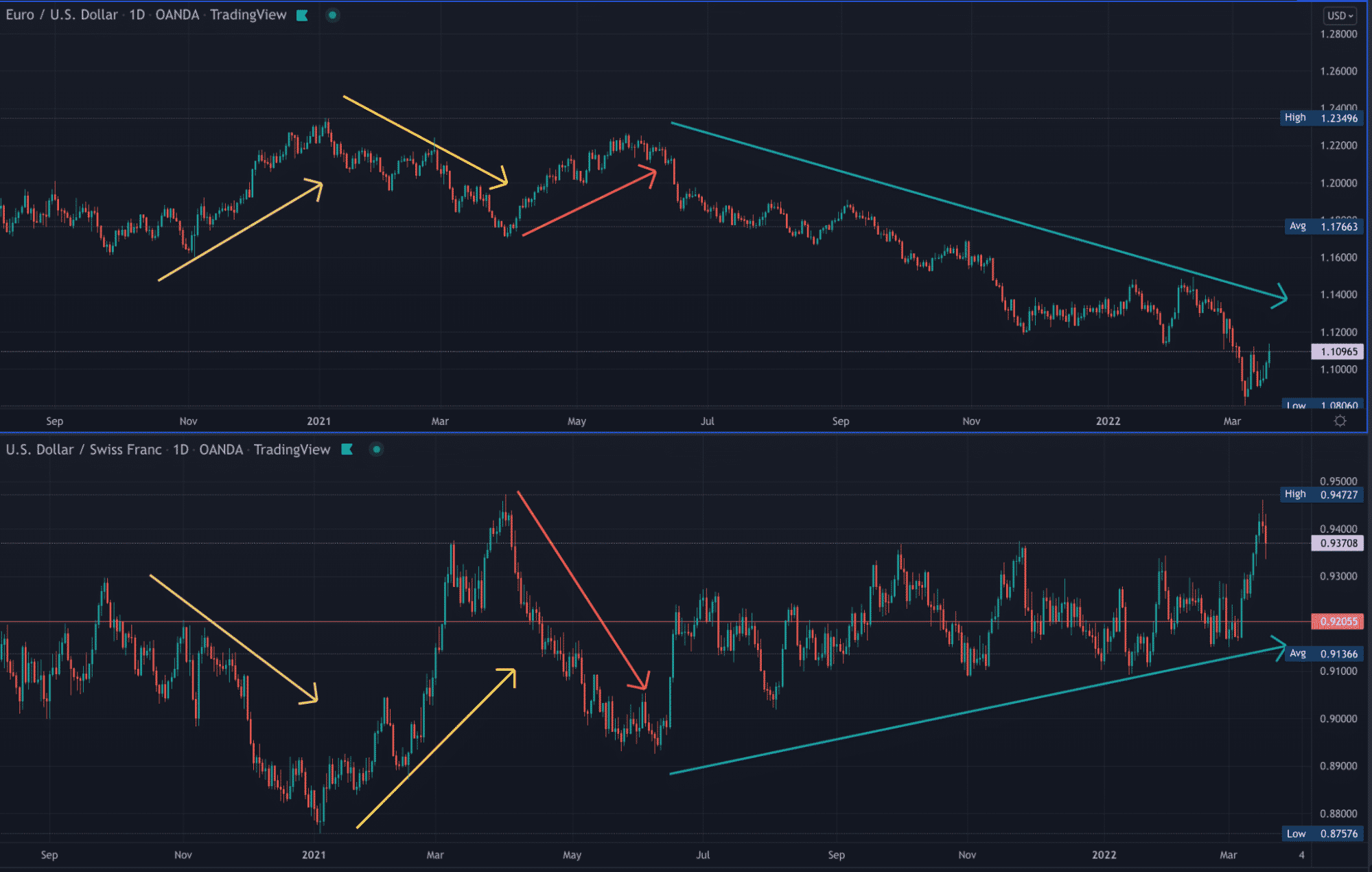Click the High label 0.94727 on USD/CHF

tap(1321, 494)
